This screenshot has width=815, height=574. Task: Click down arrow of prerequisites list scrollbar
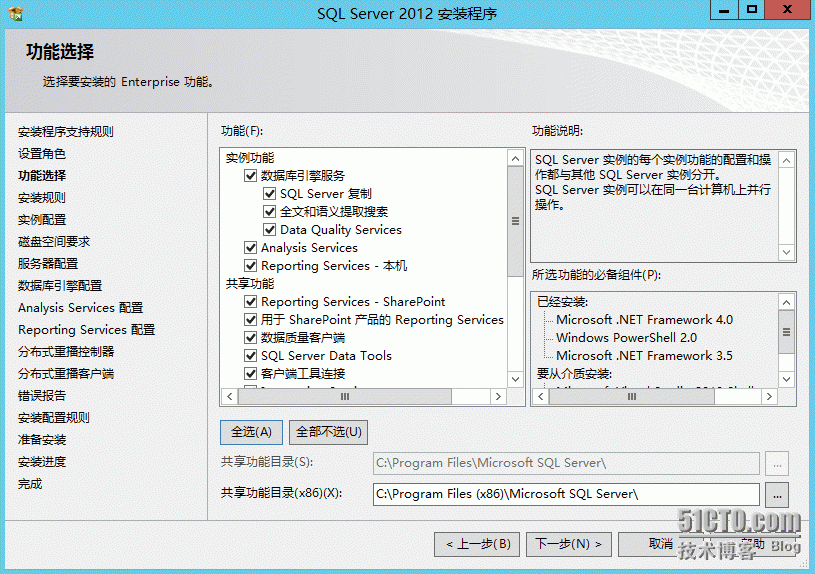pos(786,379)
